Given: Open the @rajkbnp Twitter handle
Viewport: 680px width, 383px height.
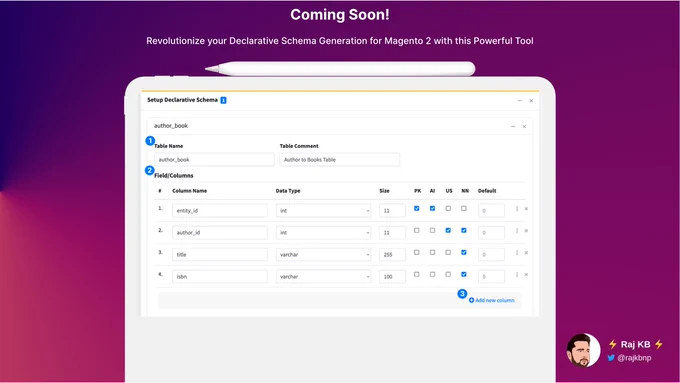Looking at the screenshot, I should pyautogui.click(x=634, y=358).
